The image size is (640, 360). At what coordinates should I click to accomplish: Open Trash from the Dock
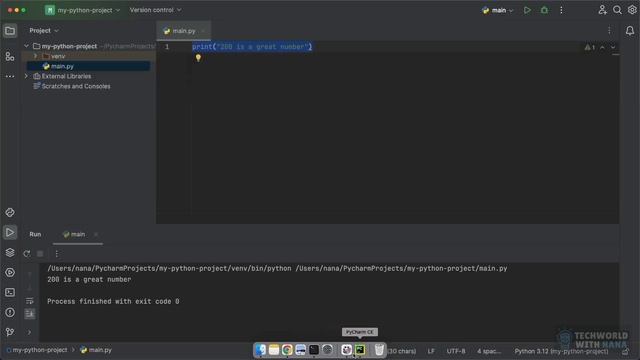click(379, 350)
